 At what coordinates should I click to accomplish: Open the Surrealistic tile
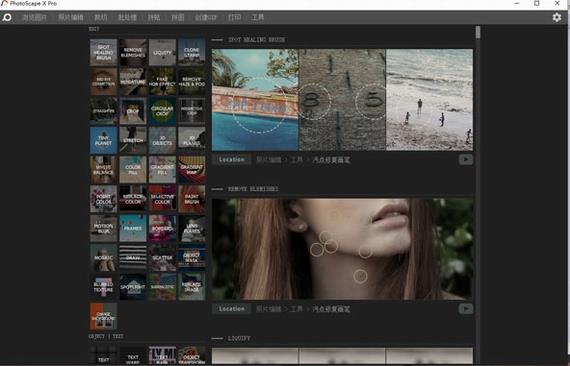coord(162,287)
